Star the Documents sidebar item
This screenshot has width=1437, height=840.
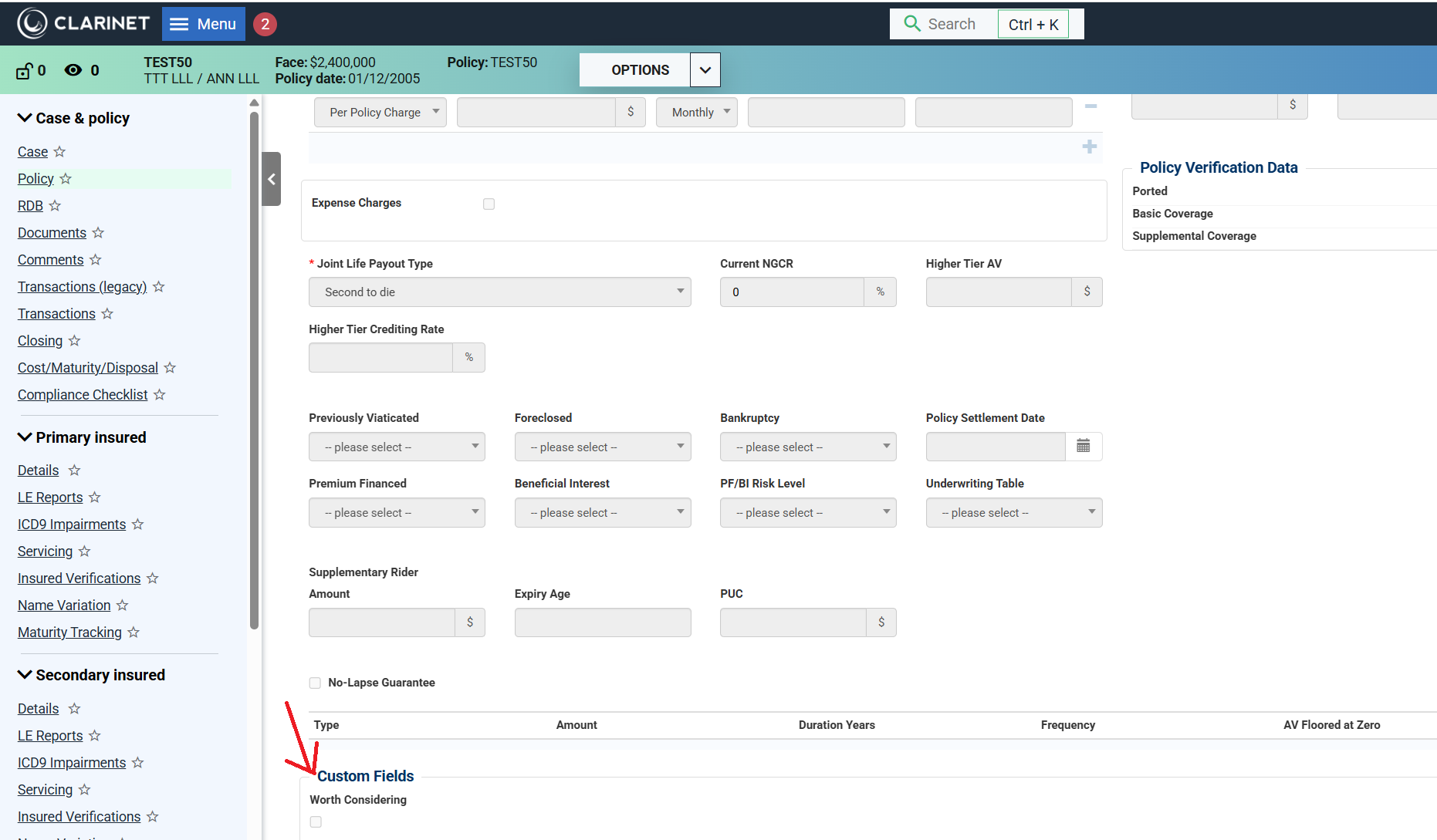tap(98, 233)
